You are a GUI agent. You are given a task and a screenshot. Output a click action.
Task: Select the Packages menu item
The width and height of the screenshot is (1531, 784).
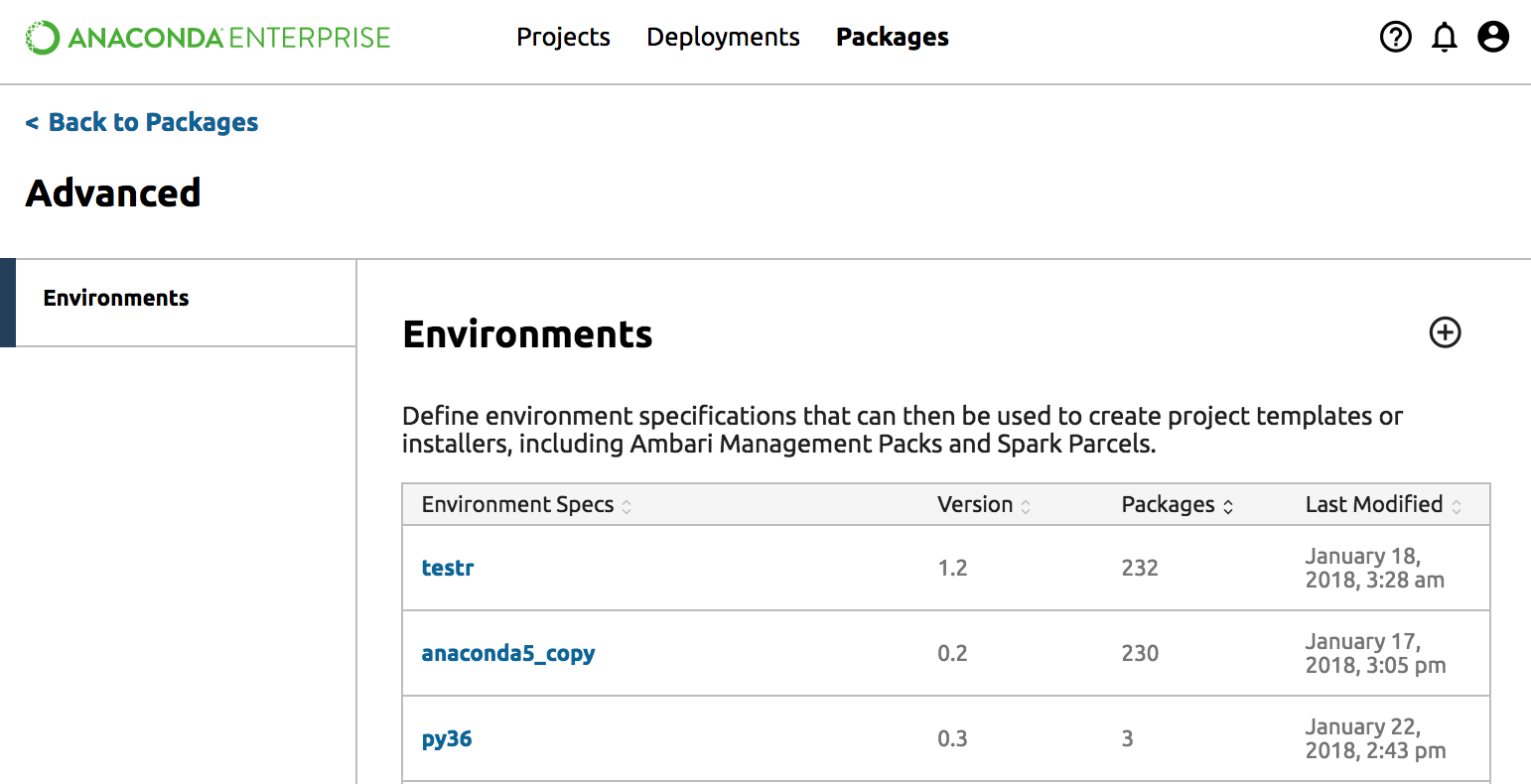click(892, 38)
